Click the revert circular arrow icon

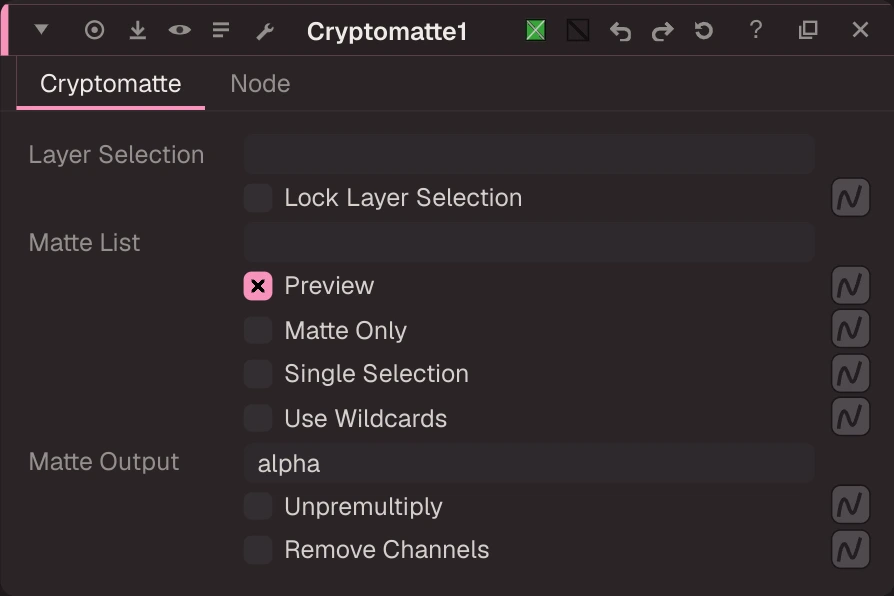704,30
